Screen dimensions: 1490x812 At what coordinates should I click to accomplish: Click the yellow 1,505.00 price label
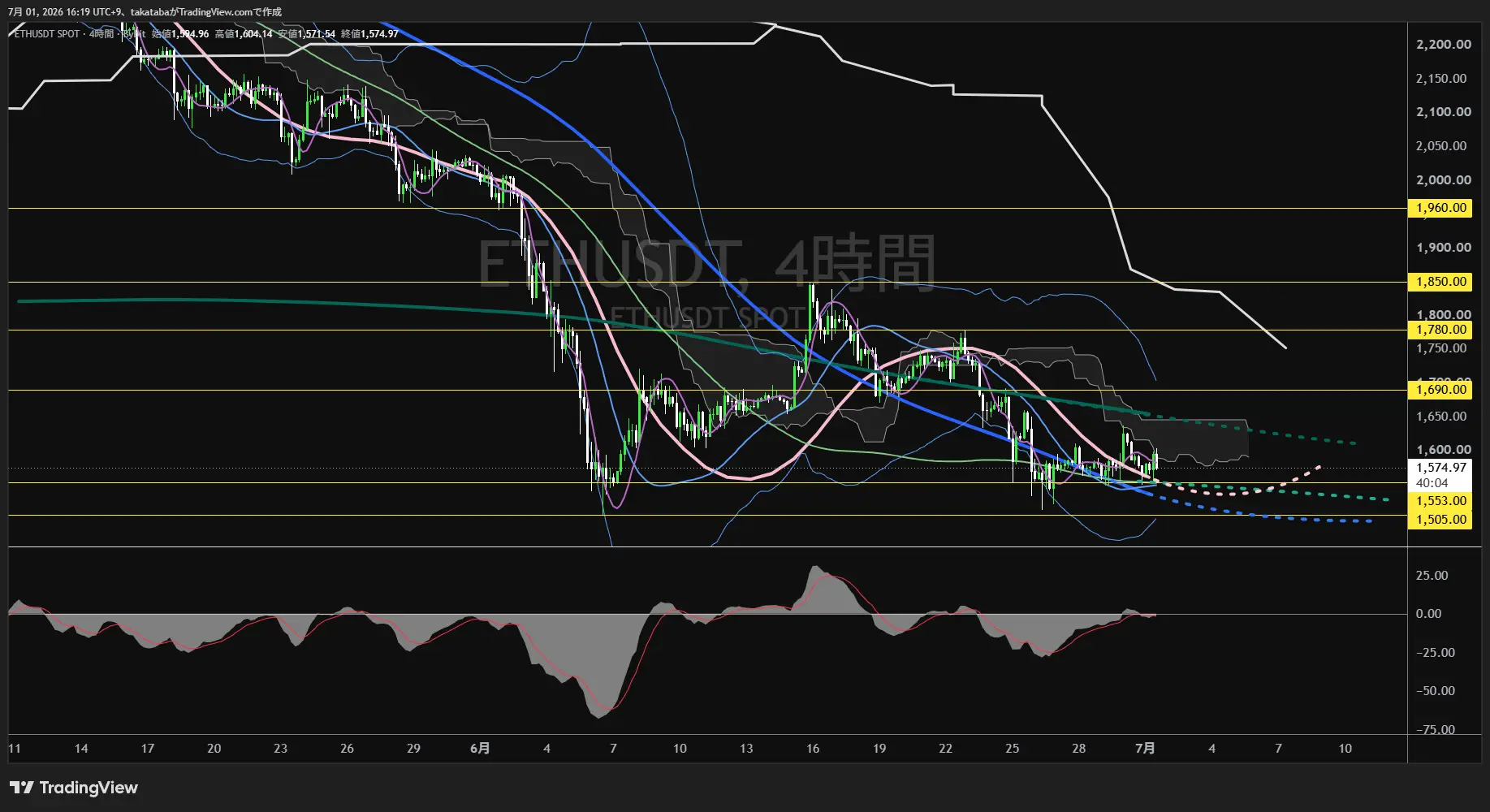click(1441, 520)
